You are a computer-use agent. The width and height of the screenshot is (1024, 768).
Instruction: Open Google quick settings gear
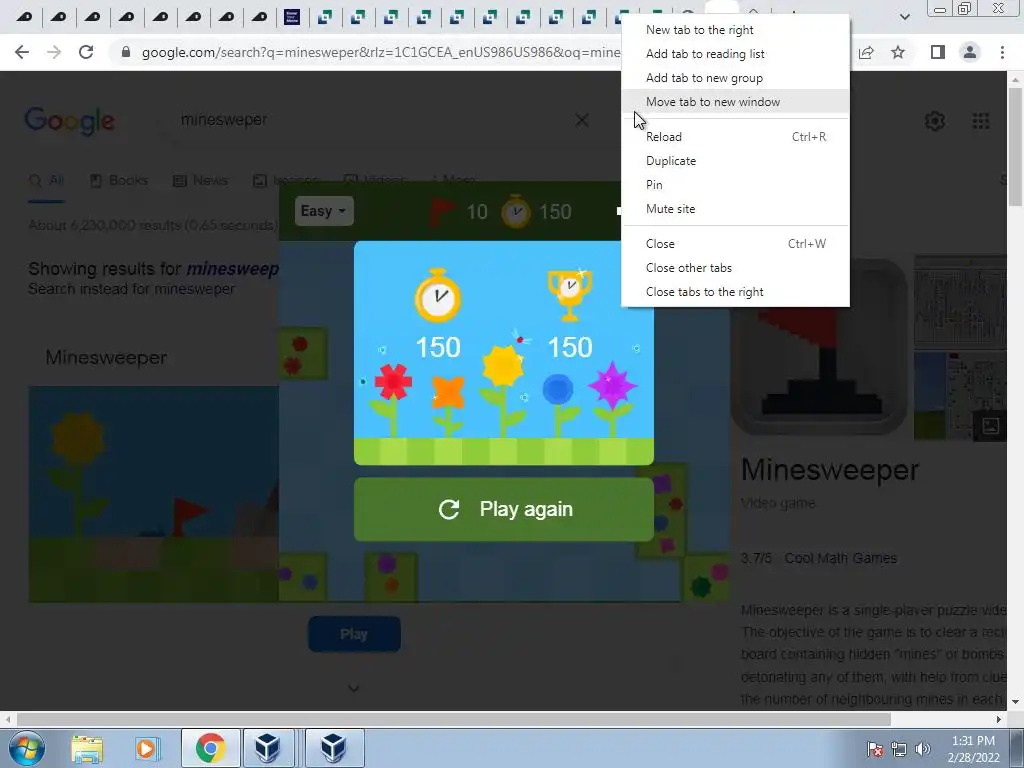(935, 121)
